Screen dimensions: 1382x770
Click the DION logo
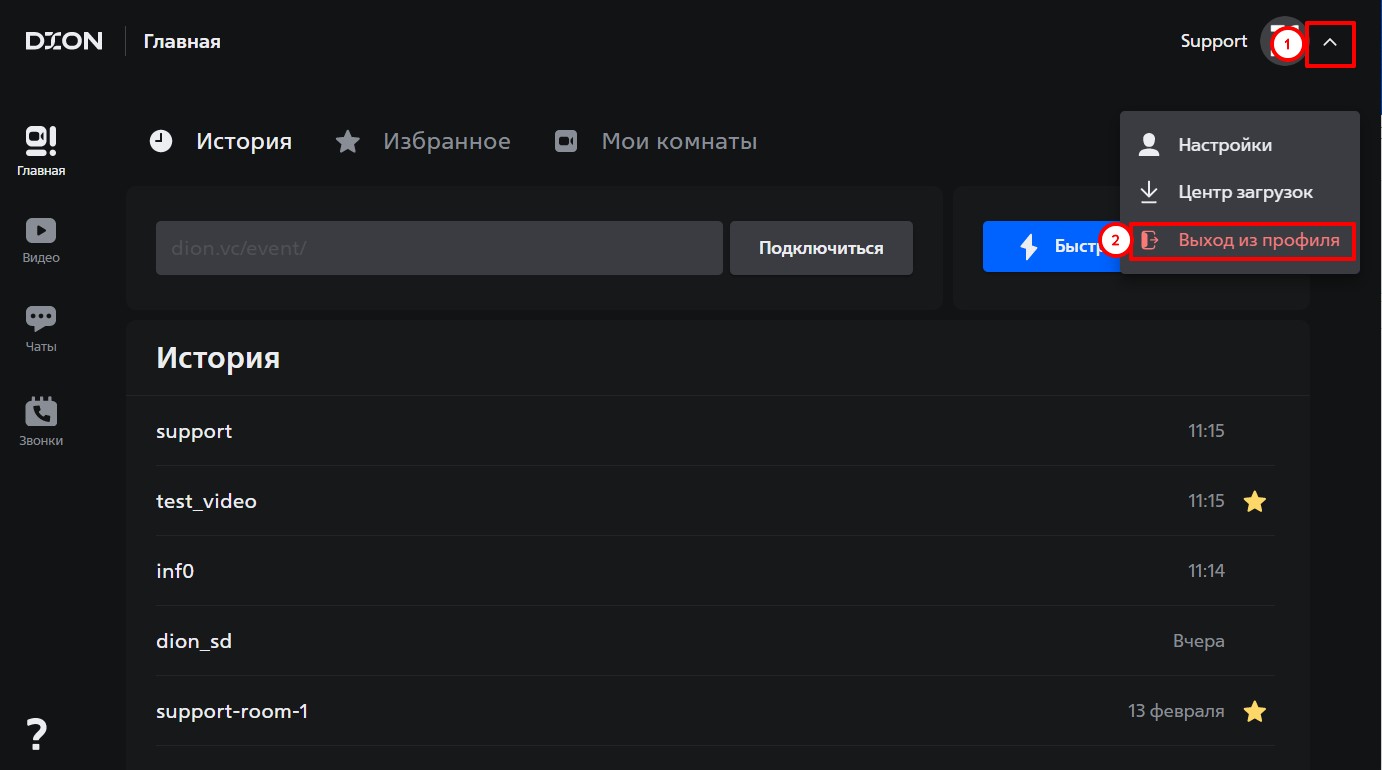coord(64,41)
